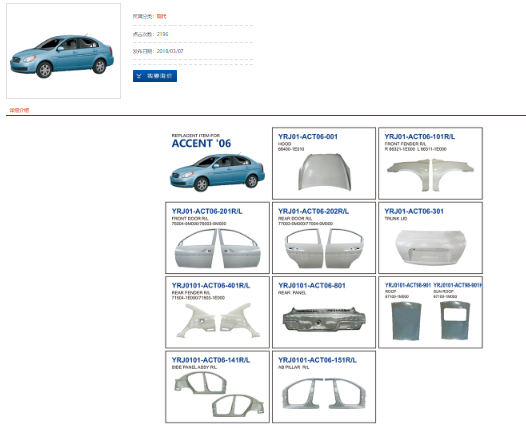Select the YRJ01-ACT06-301 trunk lid image
This screenshot has width=526, height=429.
click(430, 248)
